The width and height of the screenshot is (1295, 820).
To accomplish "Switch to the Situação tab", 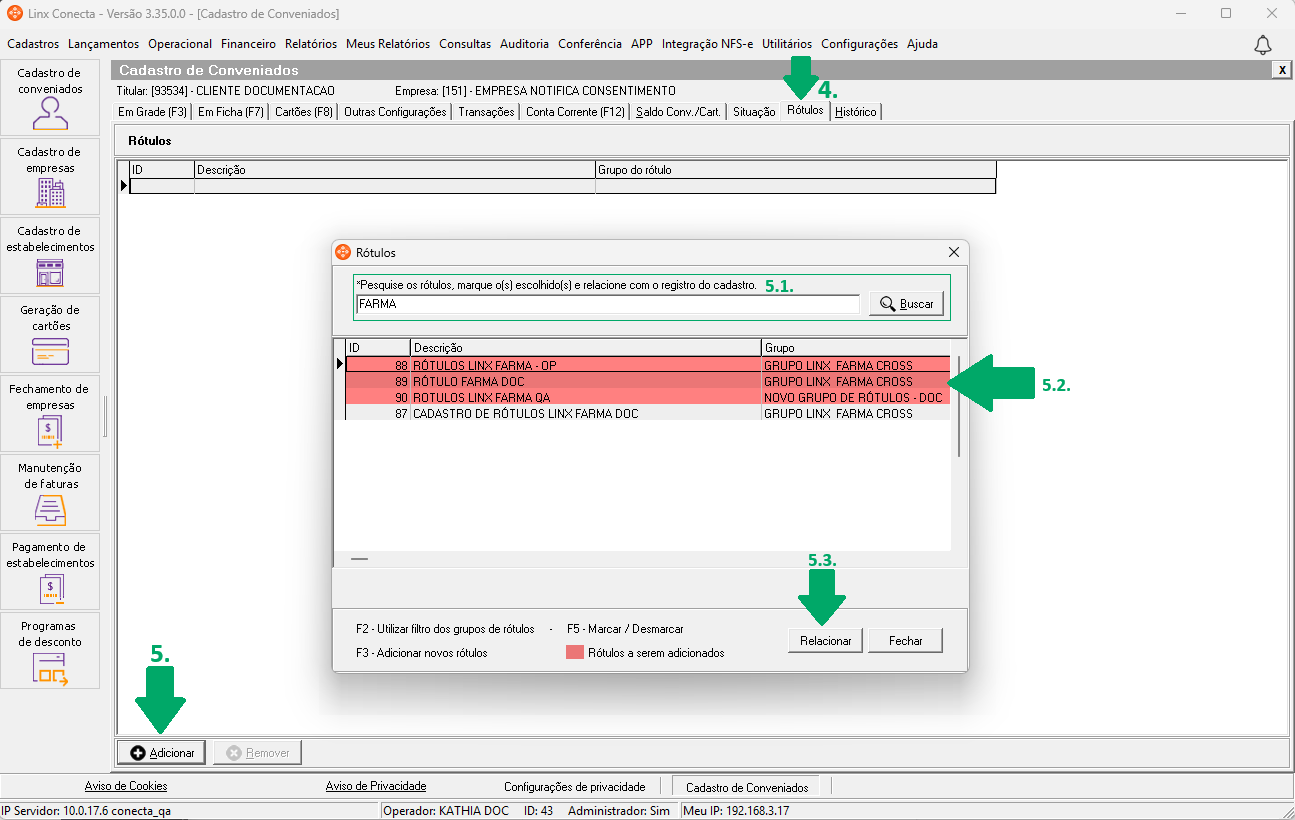I will click(x=754, y=112).
